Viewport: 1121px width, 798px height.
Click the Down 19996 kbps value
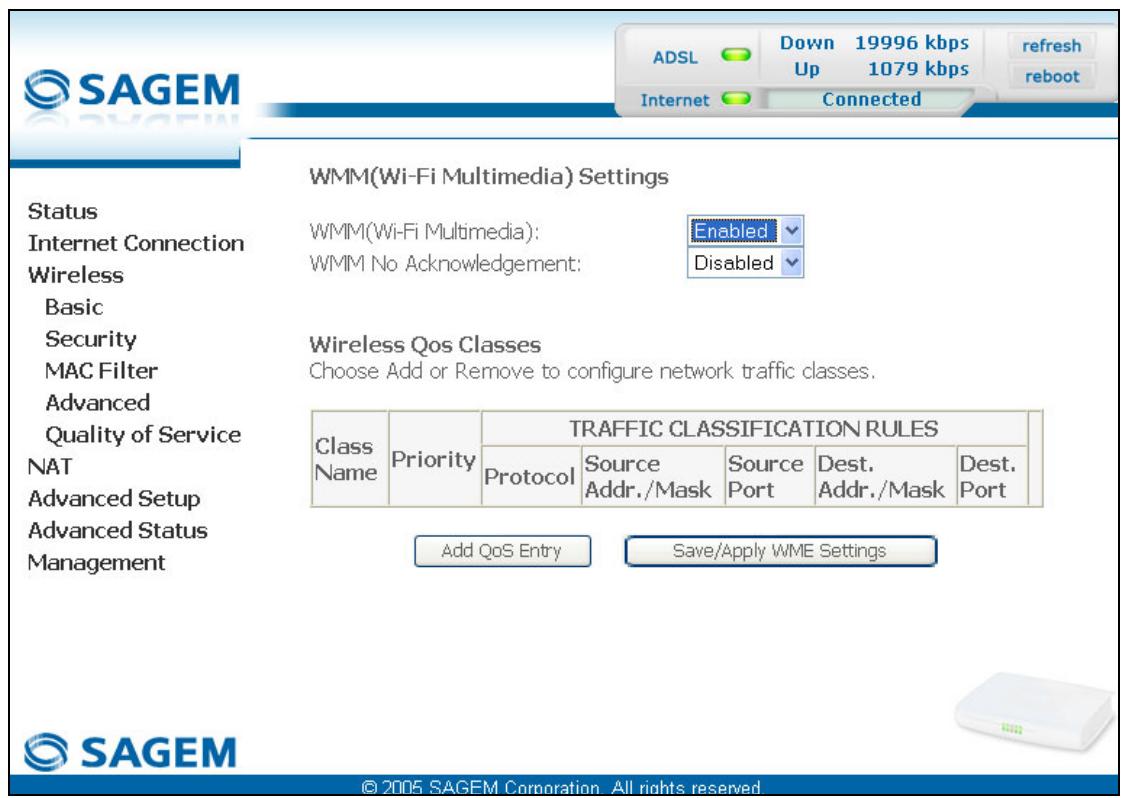912,43
